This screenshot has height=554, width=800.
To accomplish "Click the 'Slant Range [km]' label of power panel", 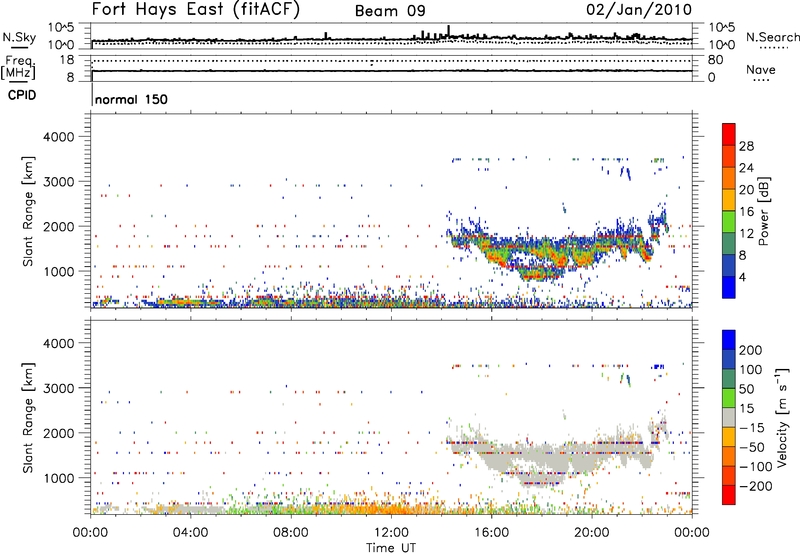I will click(x=28, y=211).
